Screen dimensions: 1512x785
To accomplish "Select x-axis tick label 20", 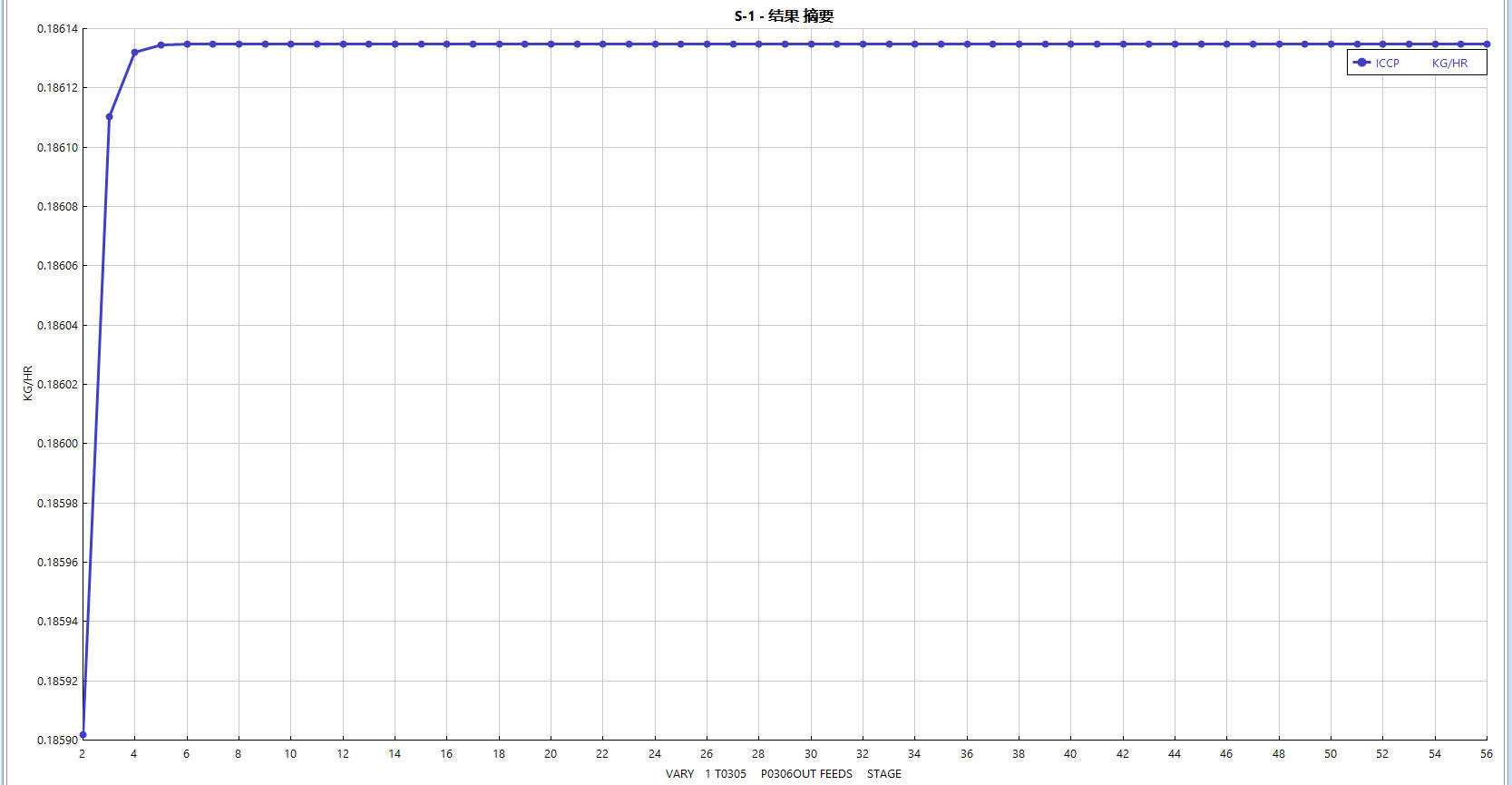I will point(551,754).
